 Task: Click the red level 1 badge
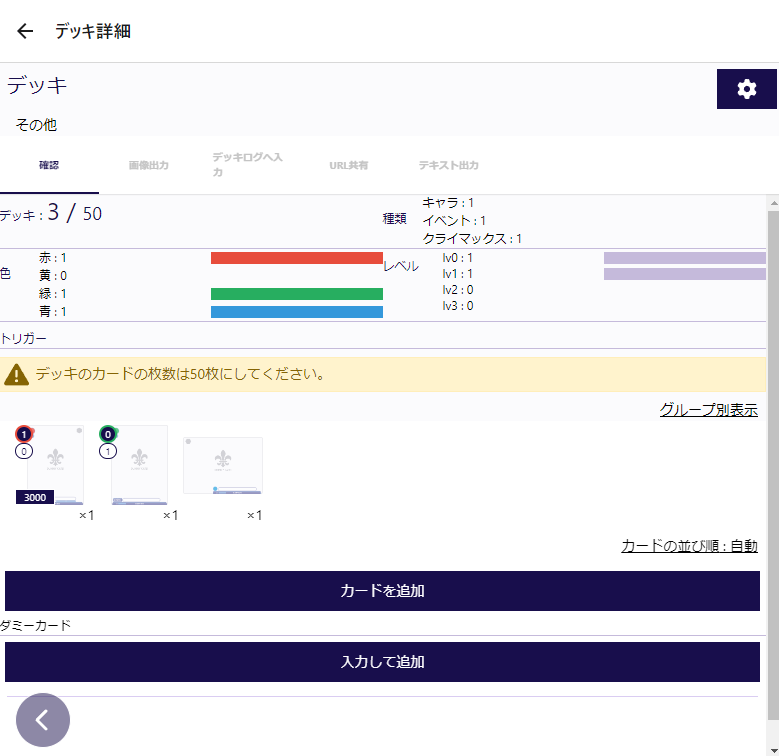(24, 435)
